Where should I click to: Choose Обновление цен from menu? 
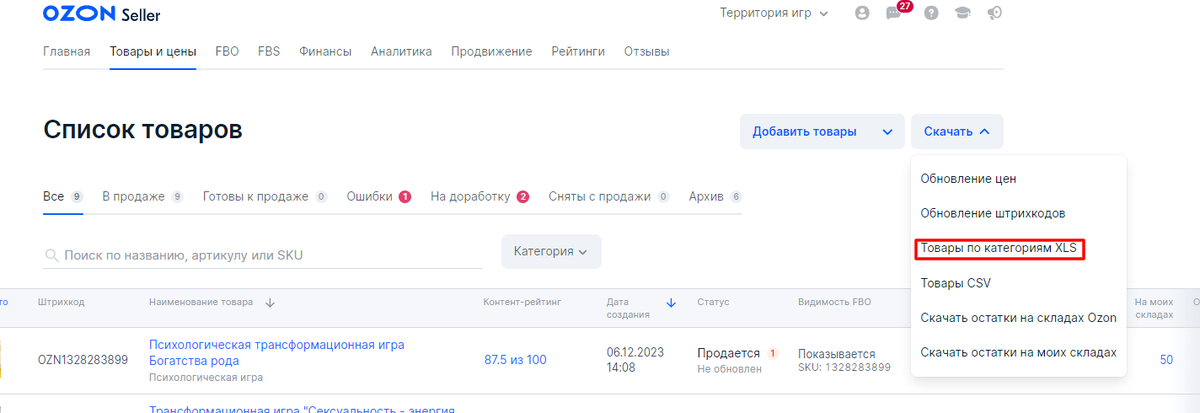[968, 178]
